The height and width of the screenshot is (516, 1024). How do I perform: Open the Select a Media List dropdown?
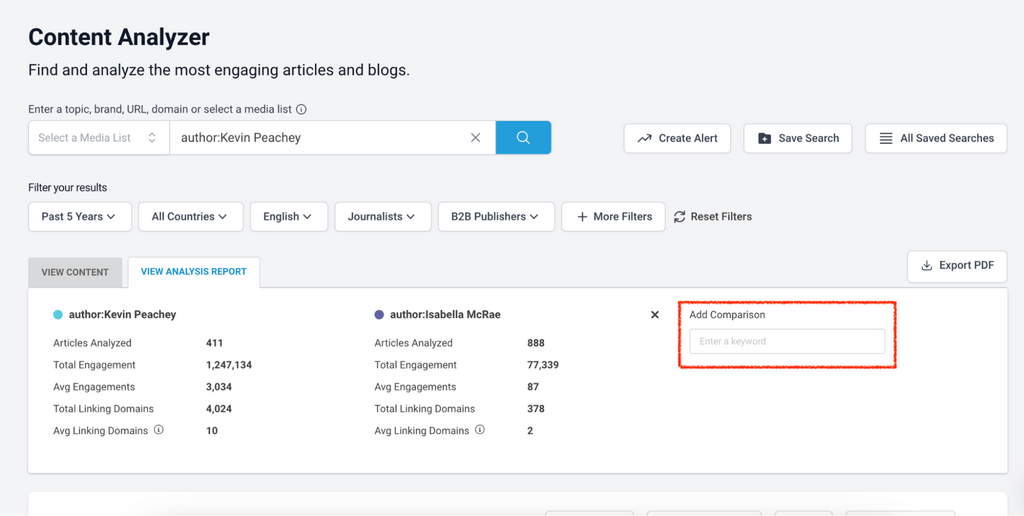point(98,138)
